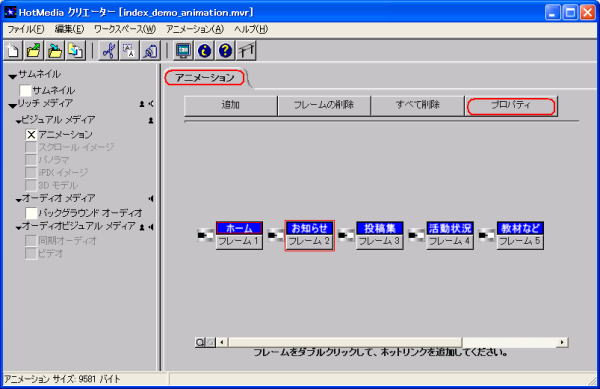The image size is (600, 389).
Task: Collapse the リッチ メディア section
Action: tap(13, 106)
